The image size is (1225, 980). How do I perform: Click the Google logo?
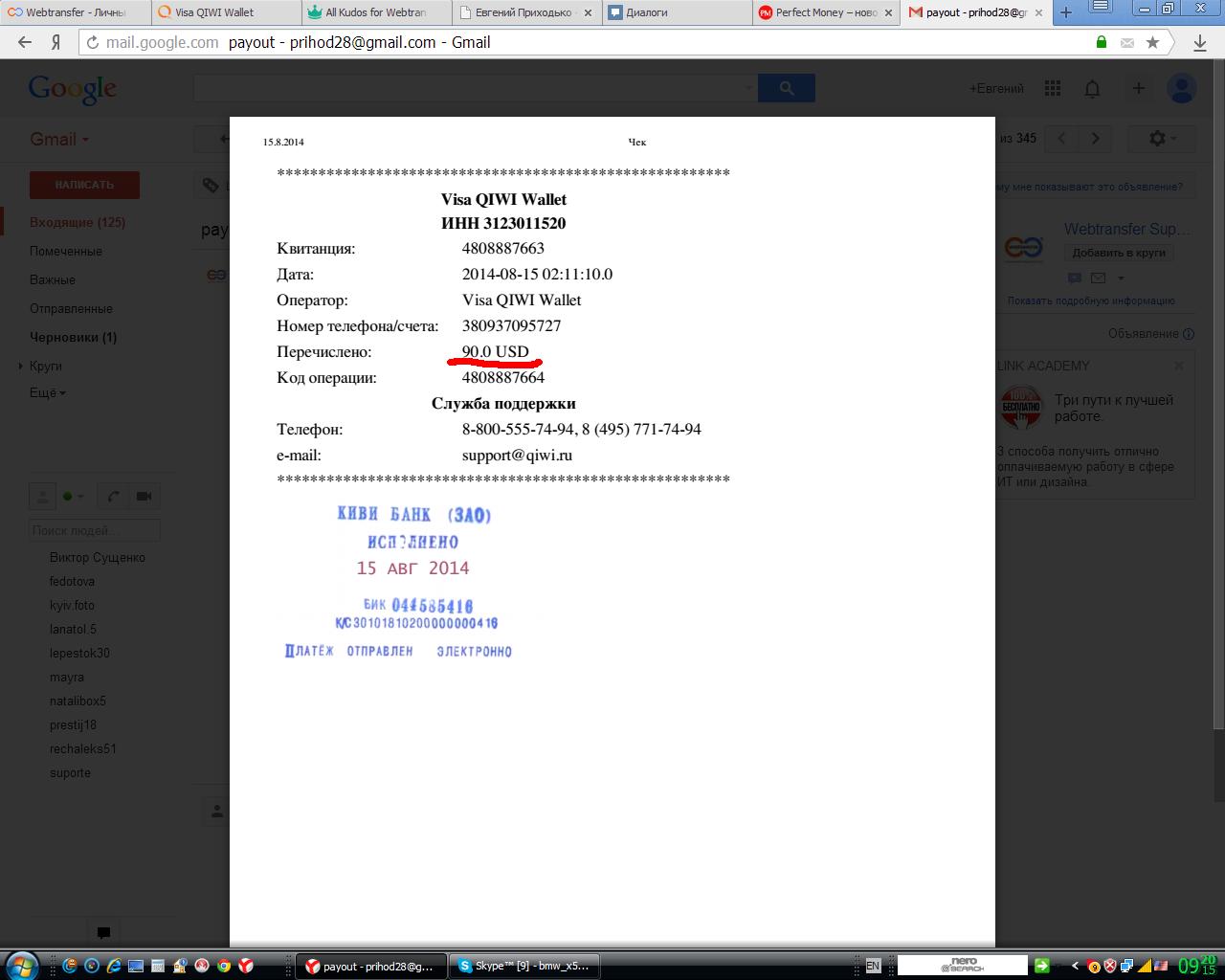click(x=73, y=89)
